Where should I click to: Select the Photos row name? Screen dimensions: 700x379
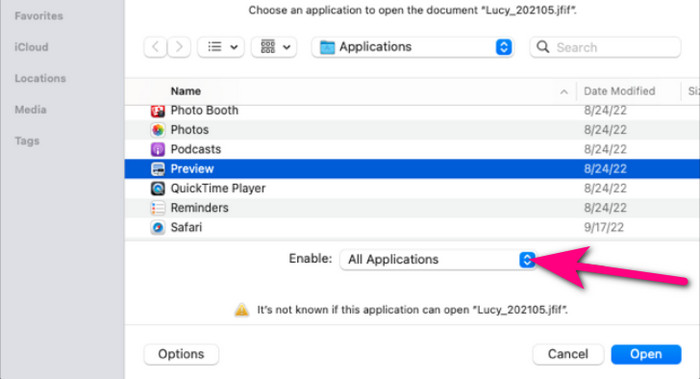pyautogui.click(x=190, y=130)
